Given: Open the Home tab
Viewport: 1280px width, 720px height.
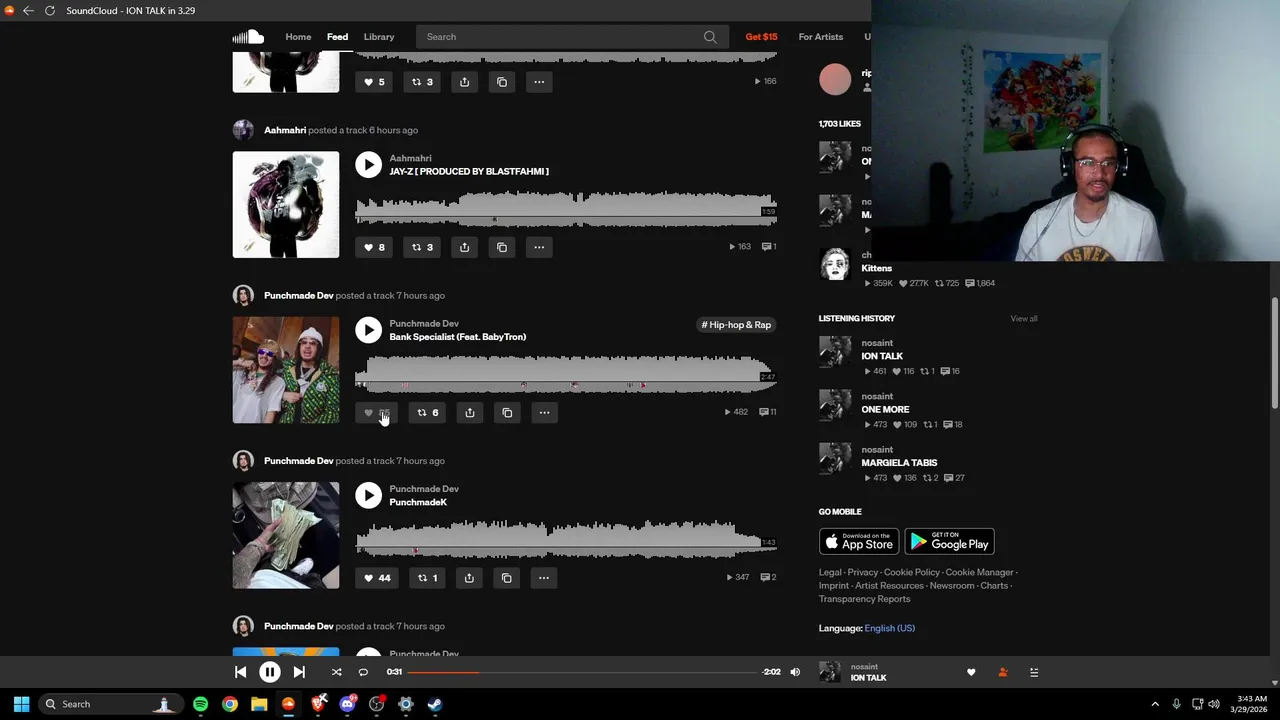Looking at the screenshot, I should point(298,37).
